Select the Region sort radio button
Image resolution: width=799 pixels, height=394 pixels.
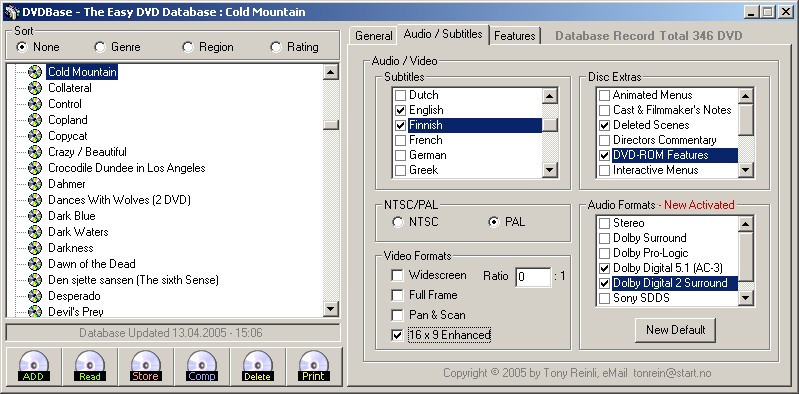click(188, 47)
